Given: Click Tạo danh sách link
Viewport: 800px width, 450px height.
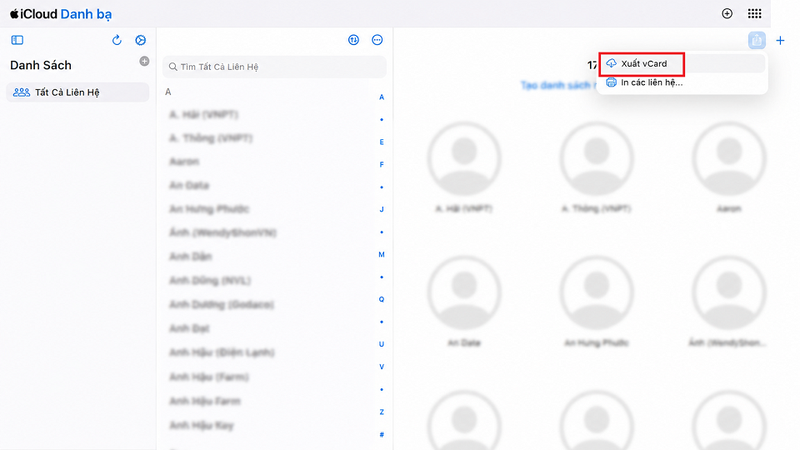Looking at the screenshot, I should pos(559,85).
